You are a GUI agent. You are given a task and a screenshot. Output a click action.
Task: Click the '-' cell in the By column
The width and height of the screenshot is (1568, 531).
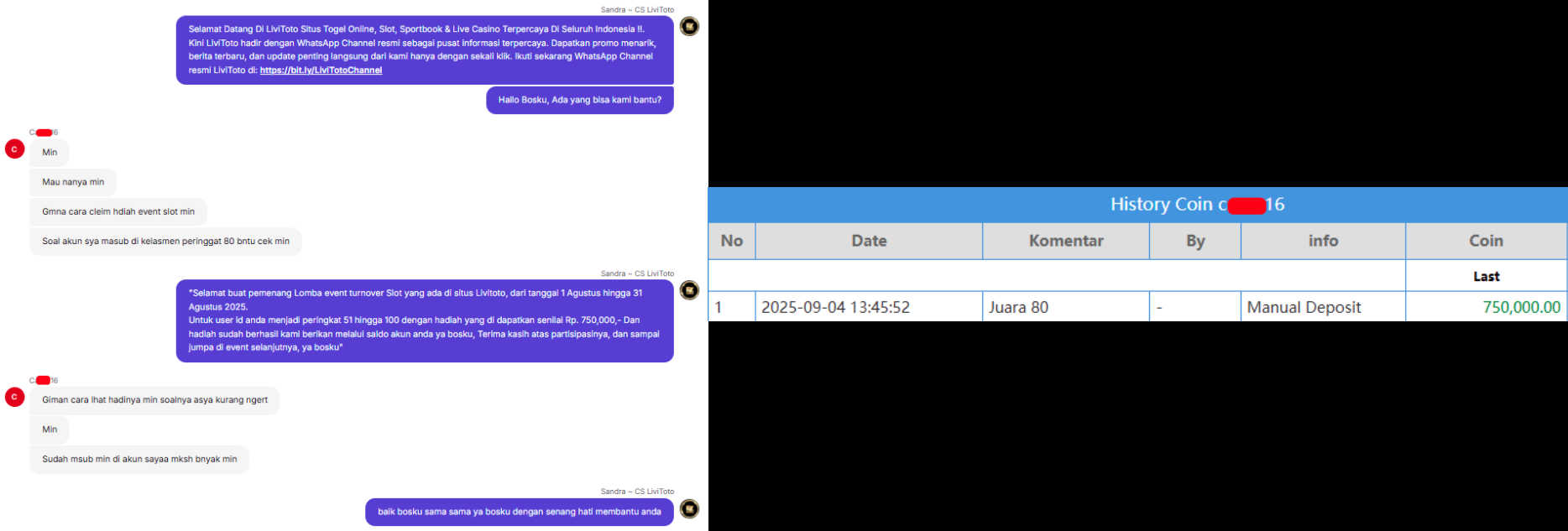click(1195, 307)
